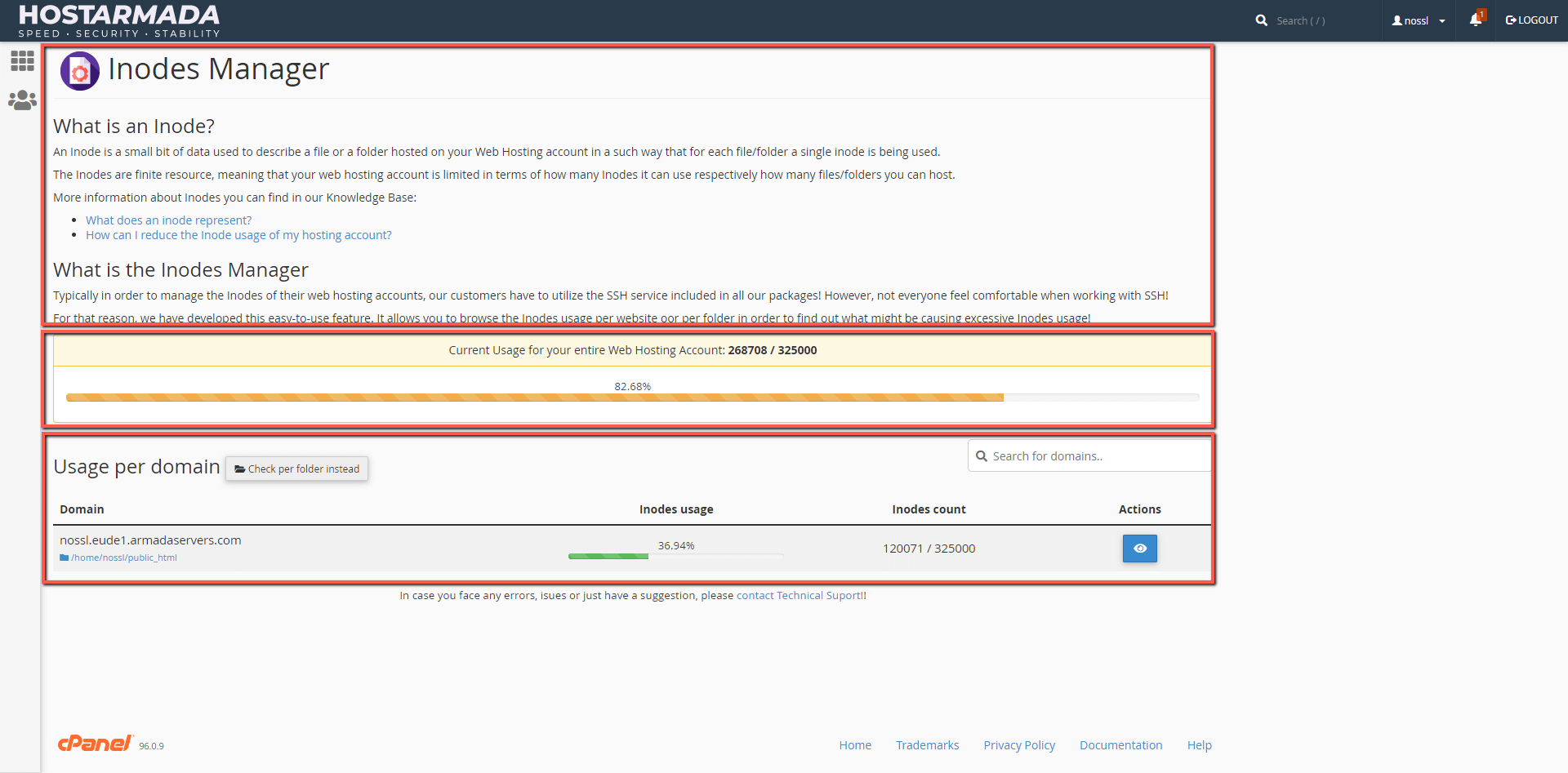Expand the nossl user account dropdown
The image size is (1568, 773).
coord(1419,20)
